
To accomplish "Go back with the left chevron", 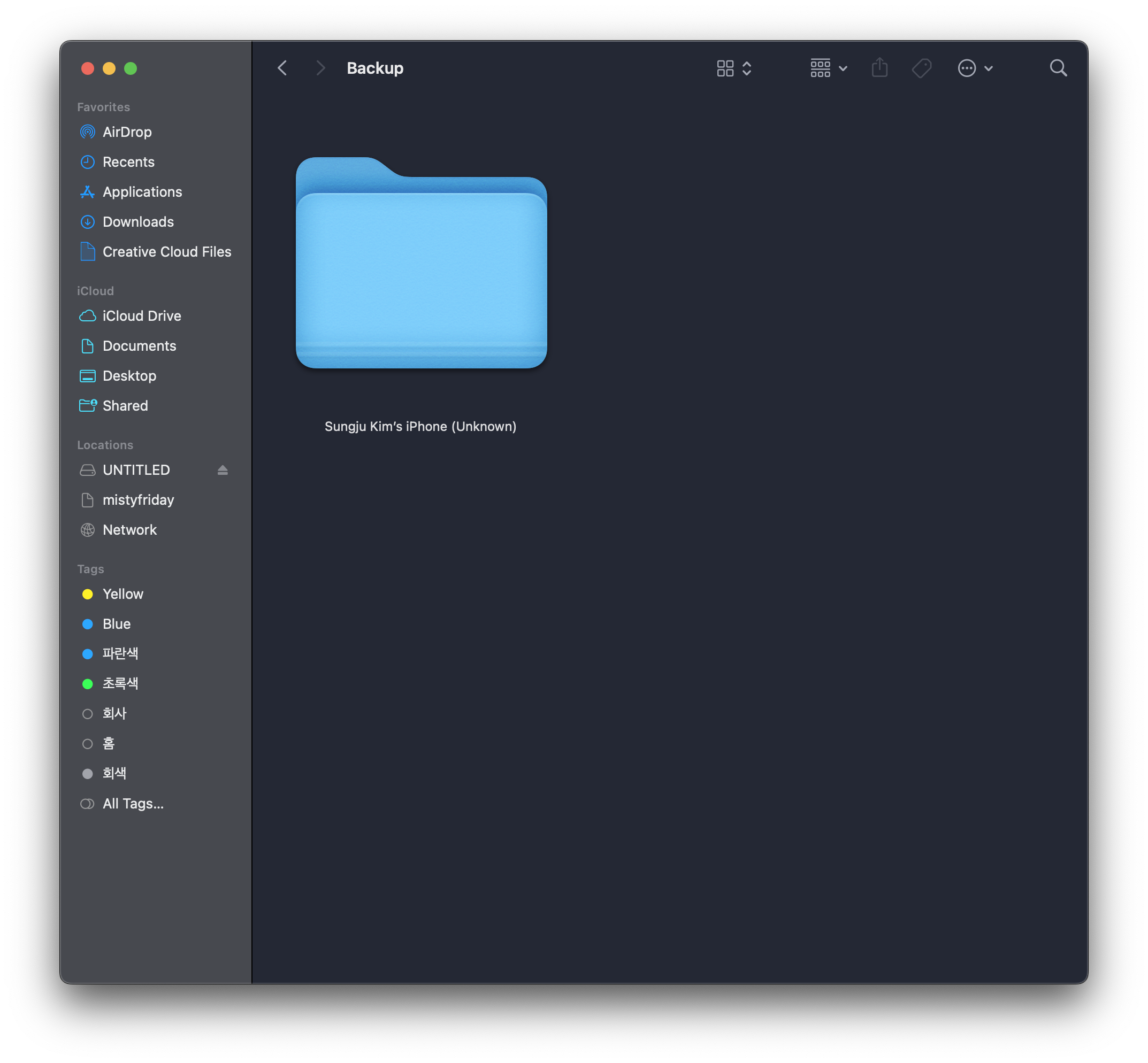I will coord(282,68).
